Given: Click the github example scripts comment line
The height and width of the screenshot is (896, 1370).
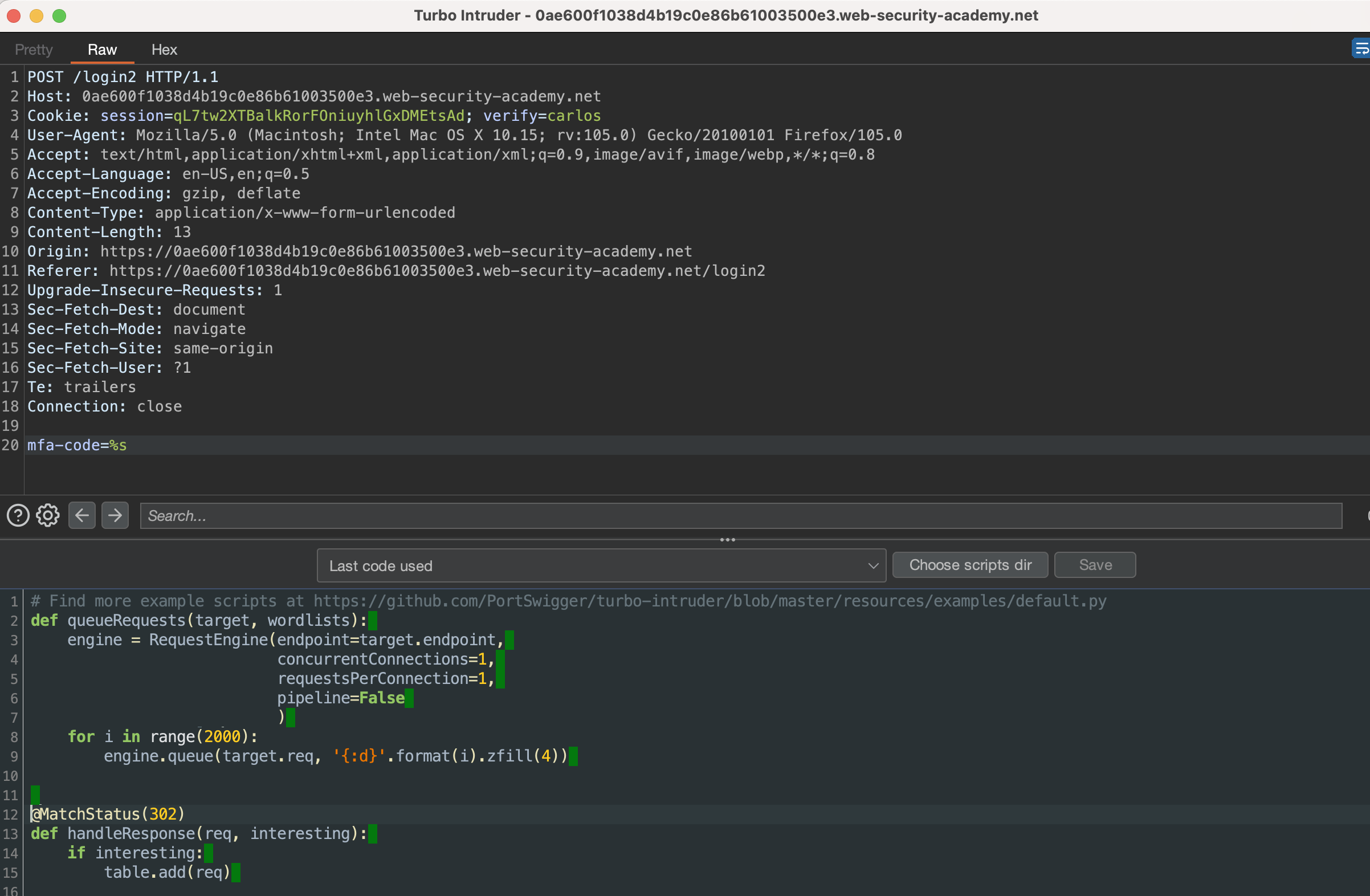Looking at the screenshot, I should click(569, 601).
